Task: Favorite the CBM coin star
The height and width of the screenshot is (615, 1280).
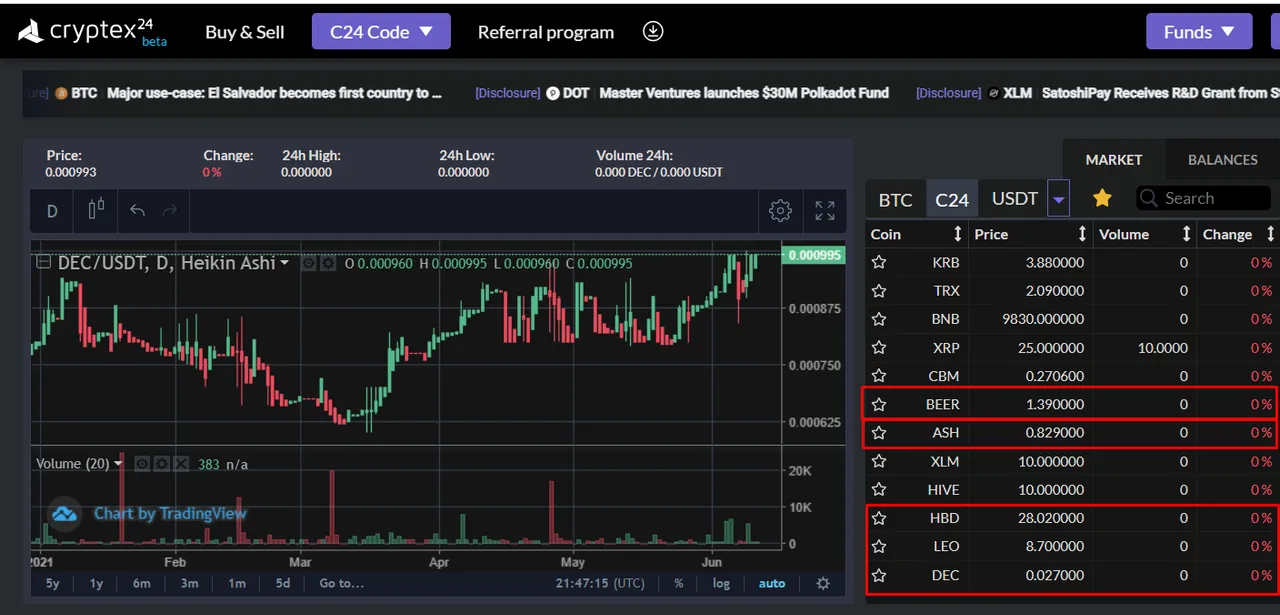Action: (x=879, y=376)
